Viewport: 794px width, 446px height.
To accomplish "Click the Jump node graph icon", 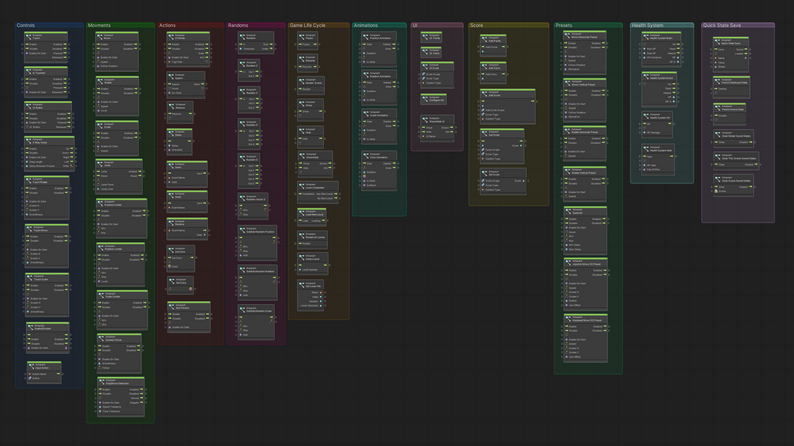I will [100, 164].
